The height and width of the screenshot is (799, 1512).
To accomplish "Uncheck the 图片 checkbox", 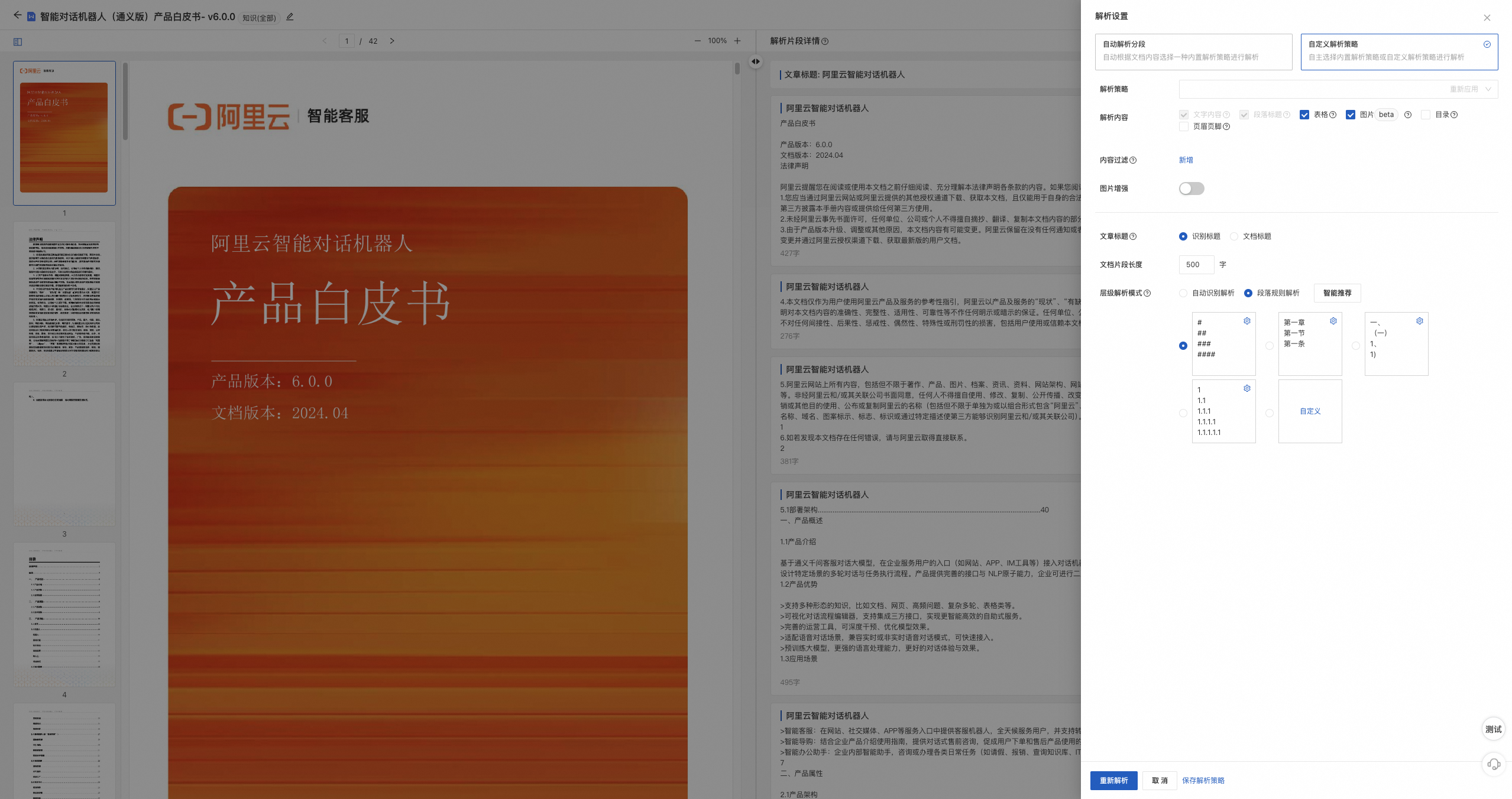I will pyautogui.click(x=1351, y=115).
